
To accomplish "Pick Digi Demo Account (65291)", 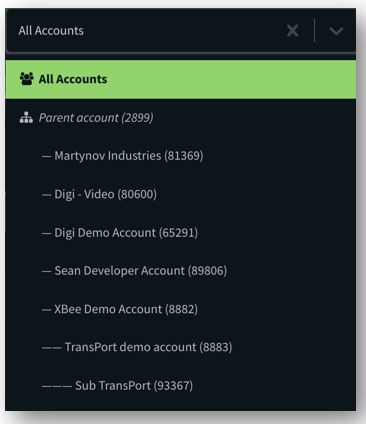I will click(x=181, y=232).
